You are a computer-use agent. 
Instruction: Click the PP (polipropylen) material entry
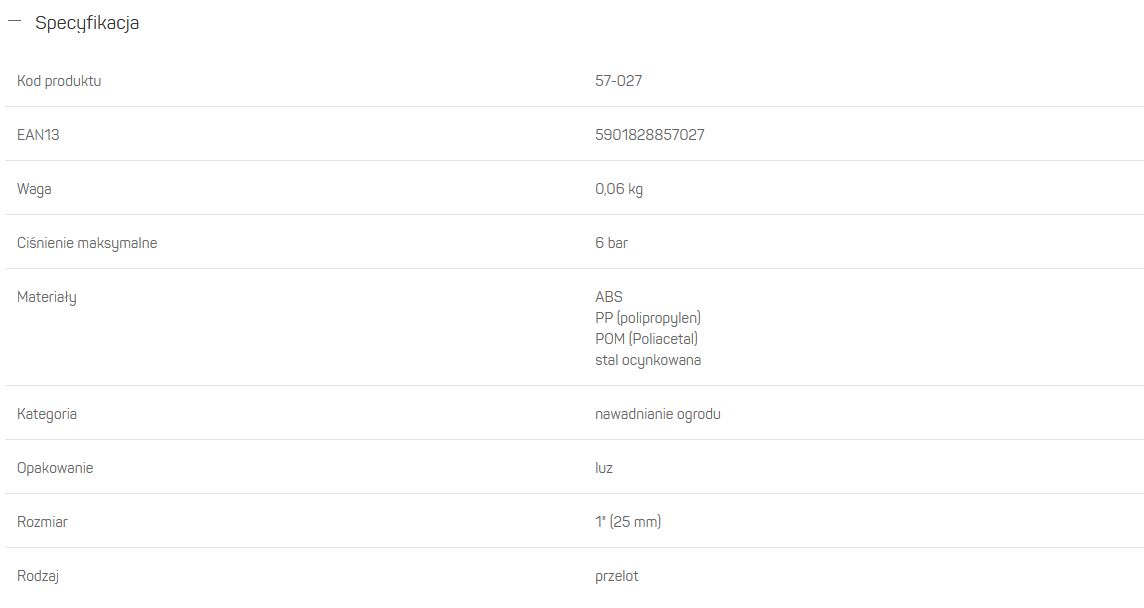(648, 318)
